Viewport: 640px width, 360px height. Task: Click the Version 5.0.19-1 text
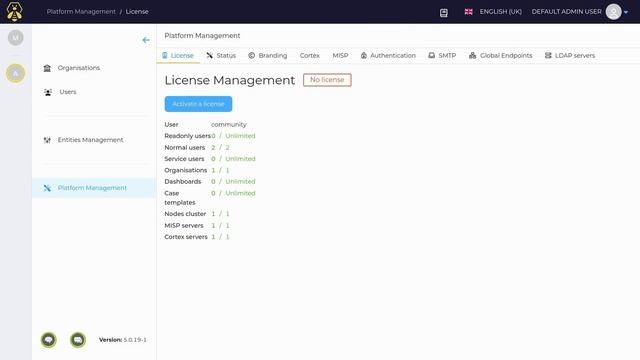click(123, 340)
